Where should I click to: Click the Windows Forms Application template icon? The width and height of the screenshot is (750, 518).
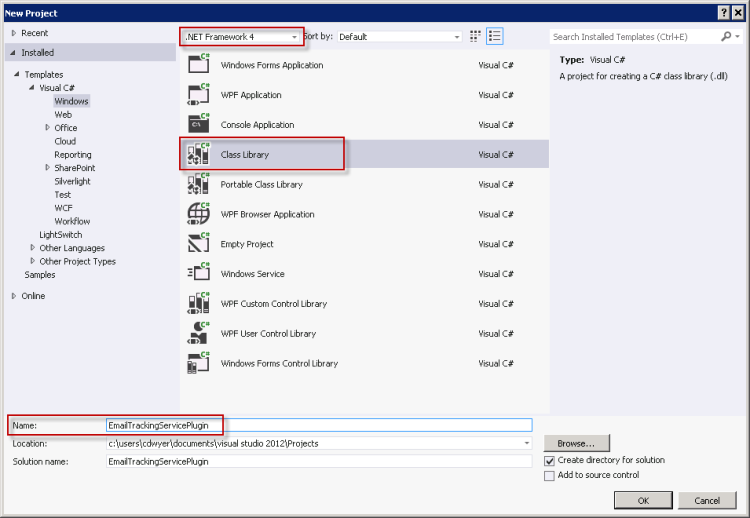199,64
